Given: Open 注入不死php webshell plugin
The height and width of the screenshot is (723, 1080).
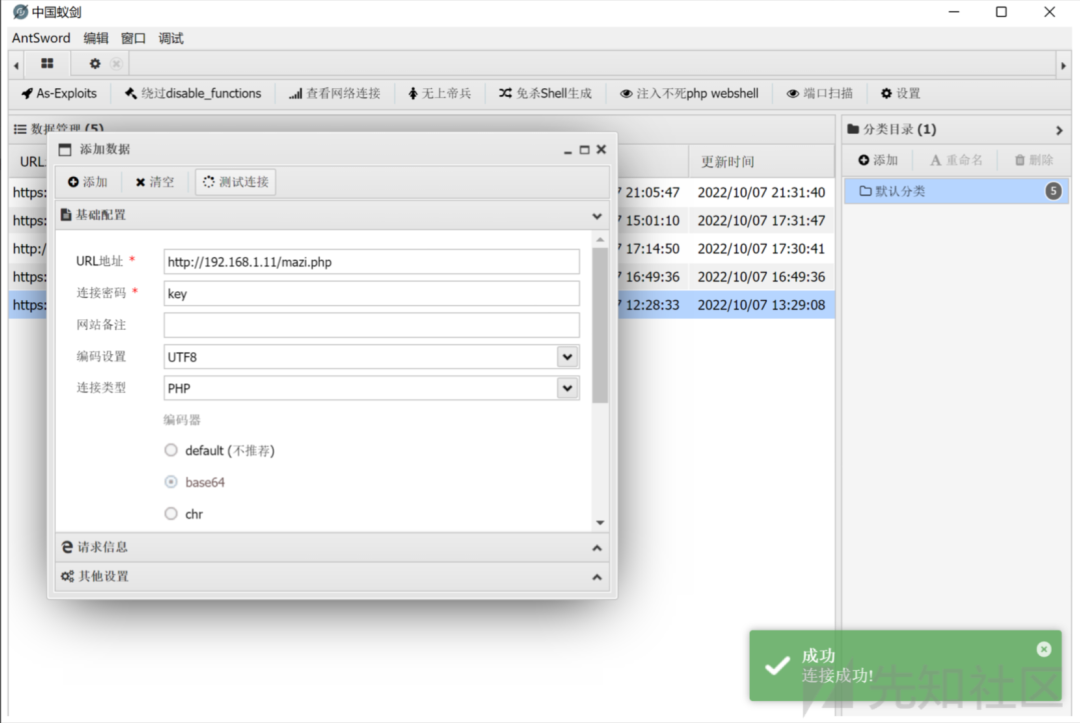Looking at the screenshot, I should coord(689,94).
